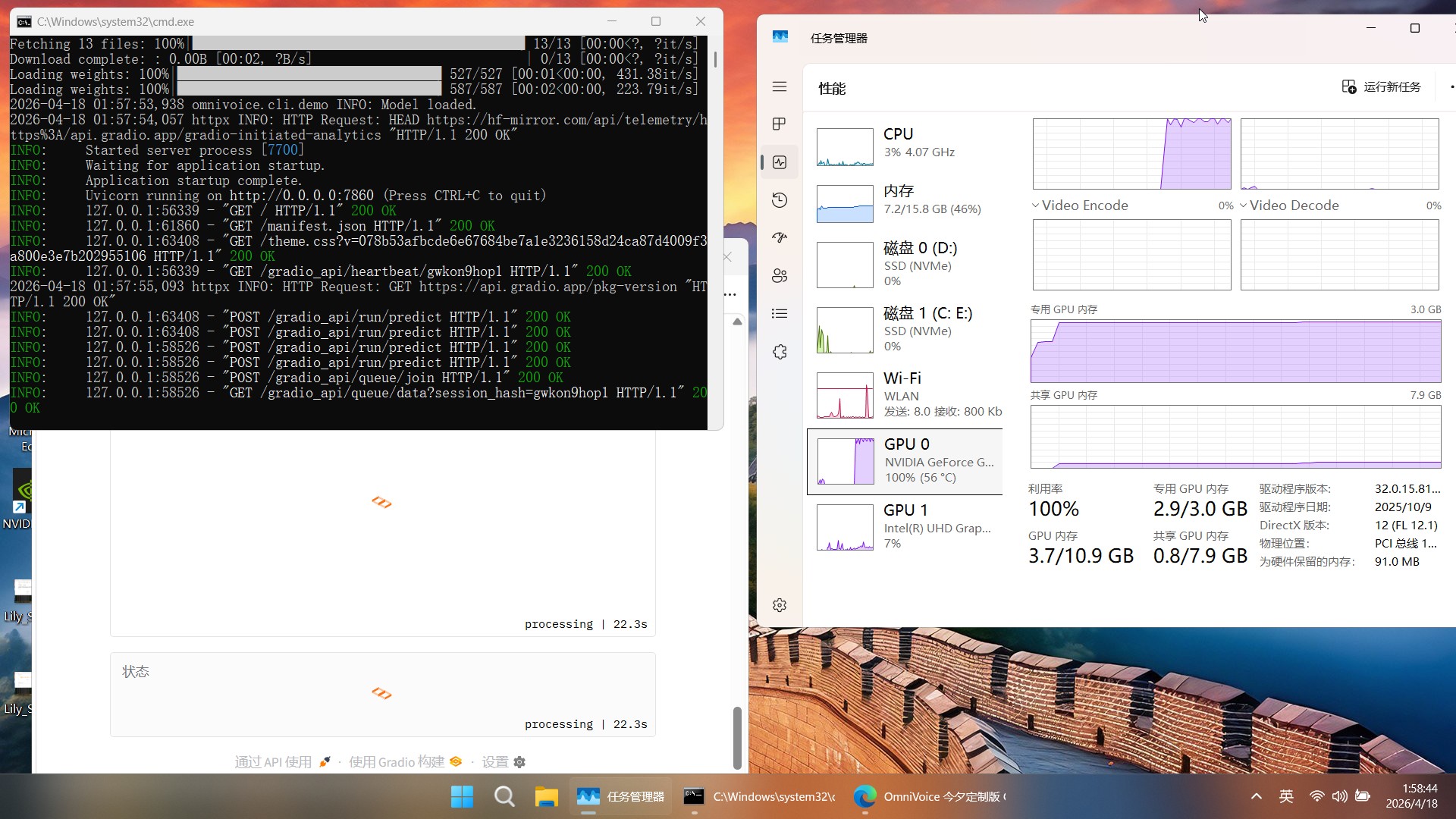1456x819 pixels.
Task: Select the Wi-Fi WLAN performance item
Action: [x=905, y=394]
